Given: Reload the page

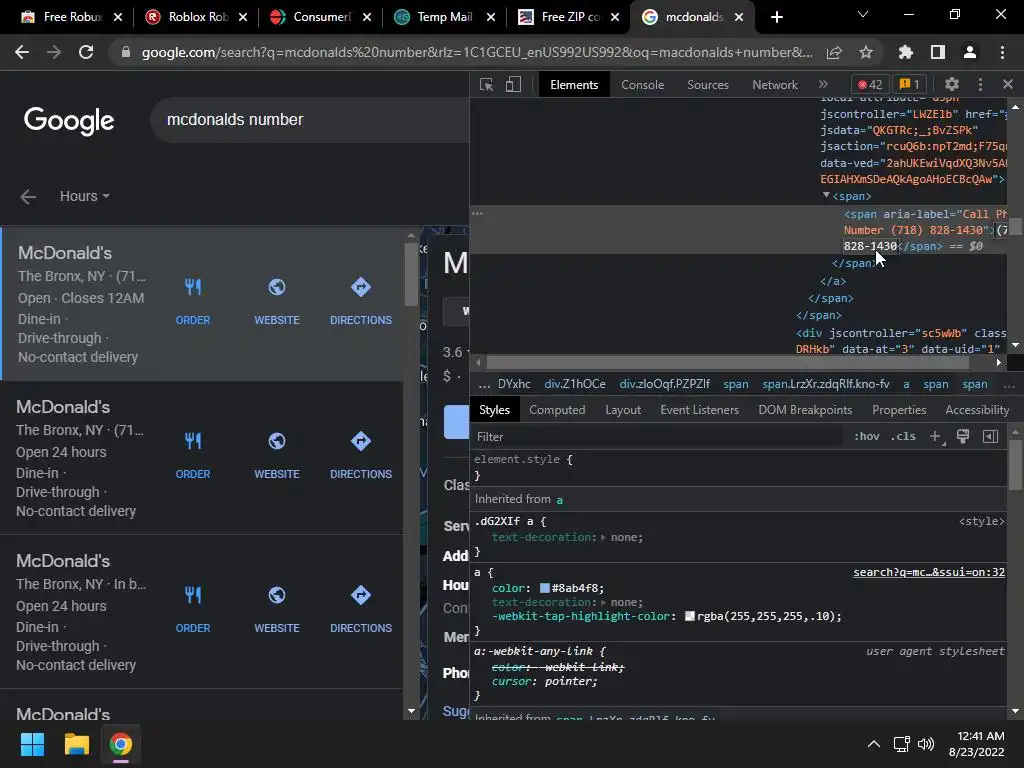Looking at the screenshot, I should coord(86,52).
